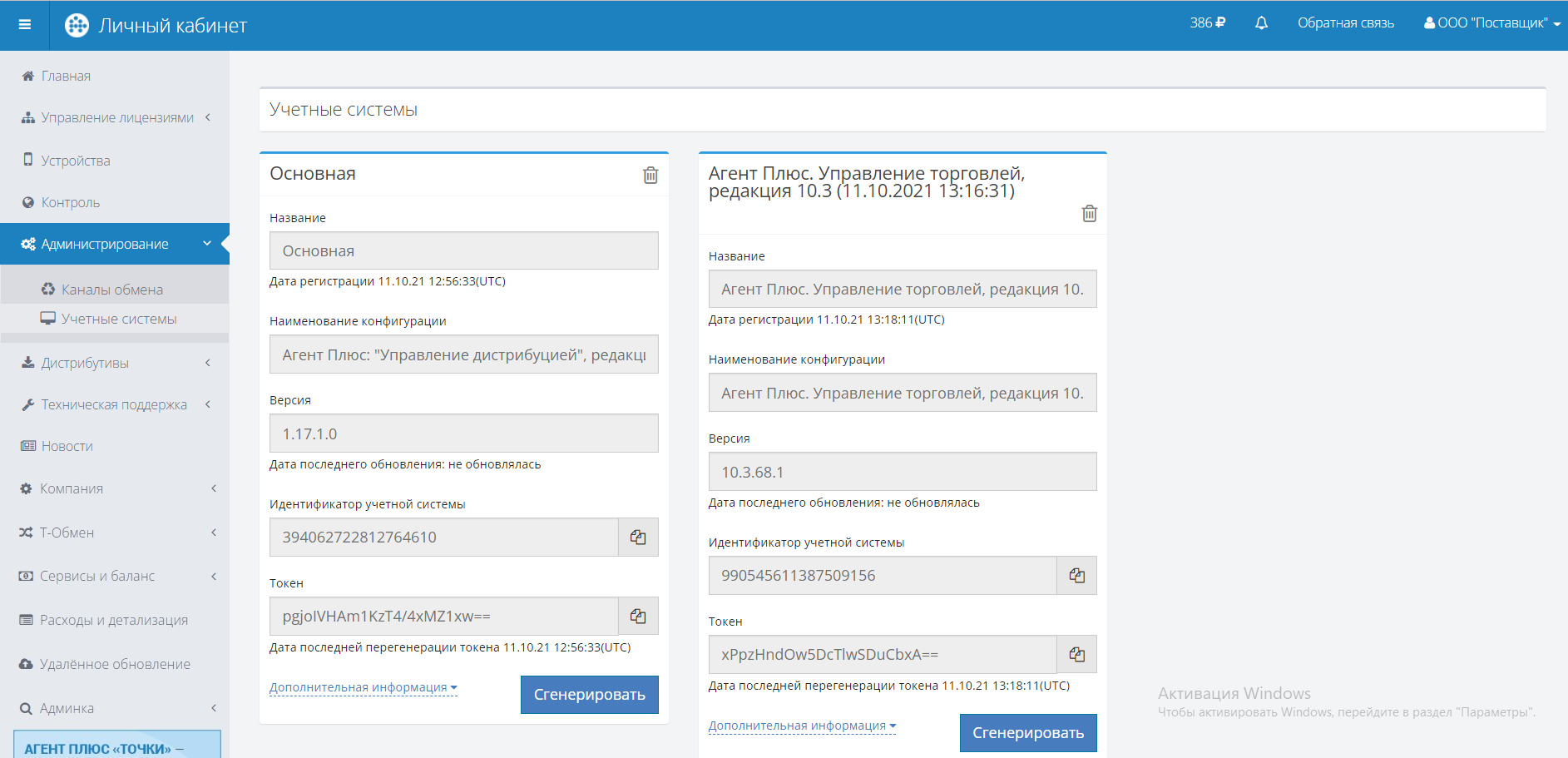
Task: Expand chevron next to Админка
Action: pos(214,708)
